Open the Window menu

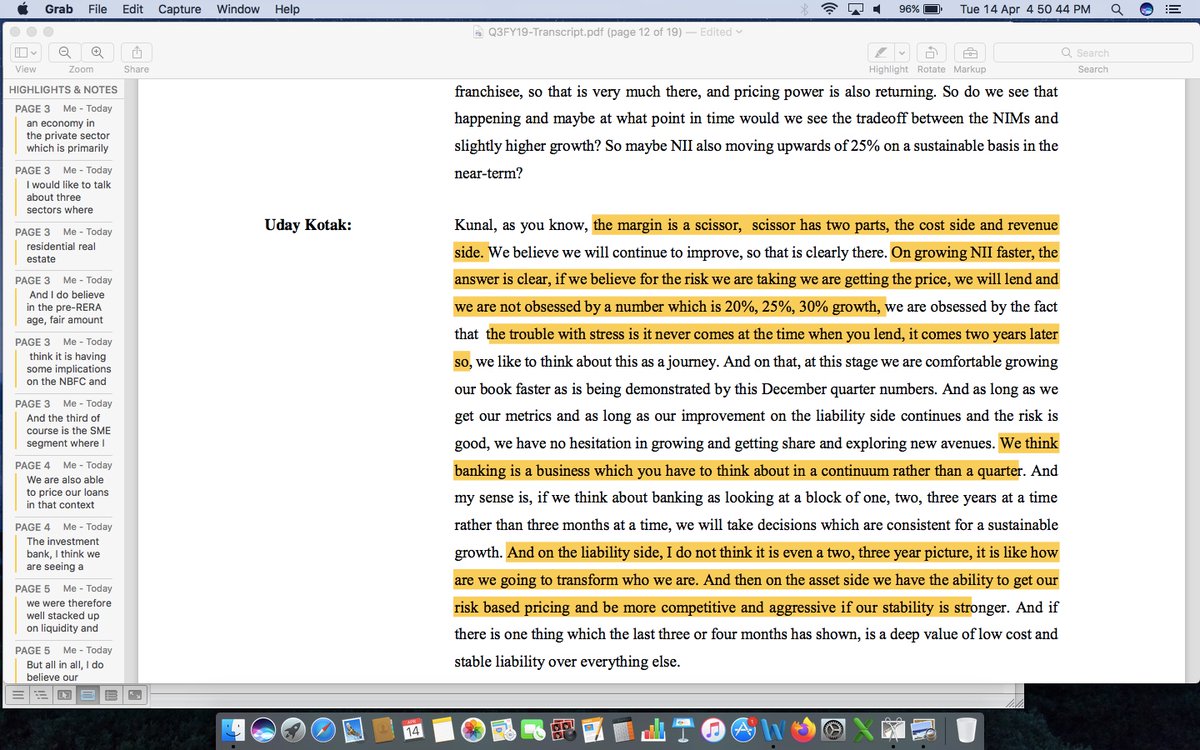(238, 9)
